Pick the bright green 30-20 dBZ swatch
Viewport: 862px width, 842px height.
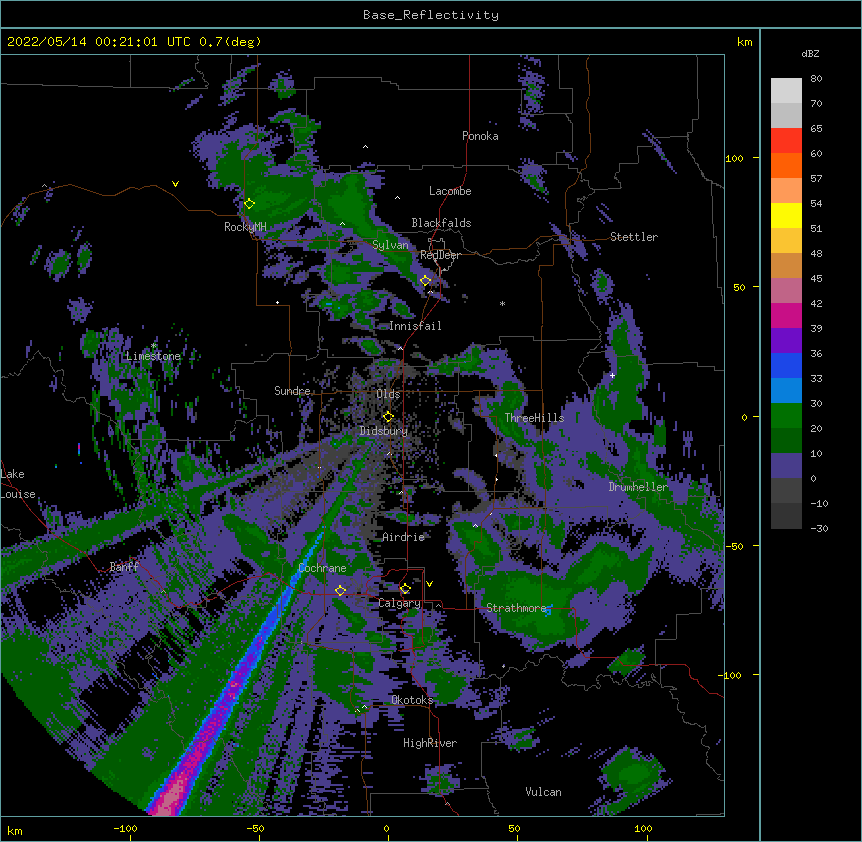point(786,416)
